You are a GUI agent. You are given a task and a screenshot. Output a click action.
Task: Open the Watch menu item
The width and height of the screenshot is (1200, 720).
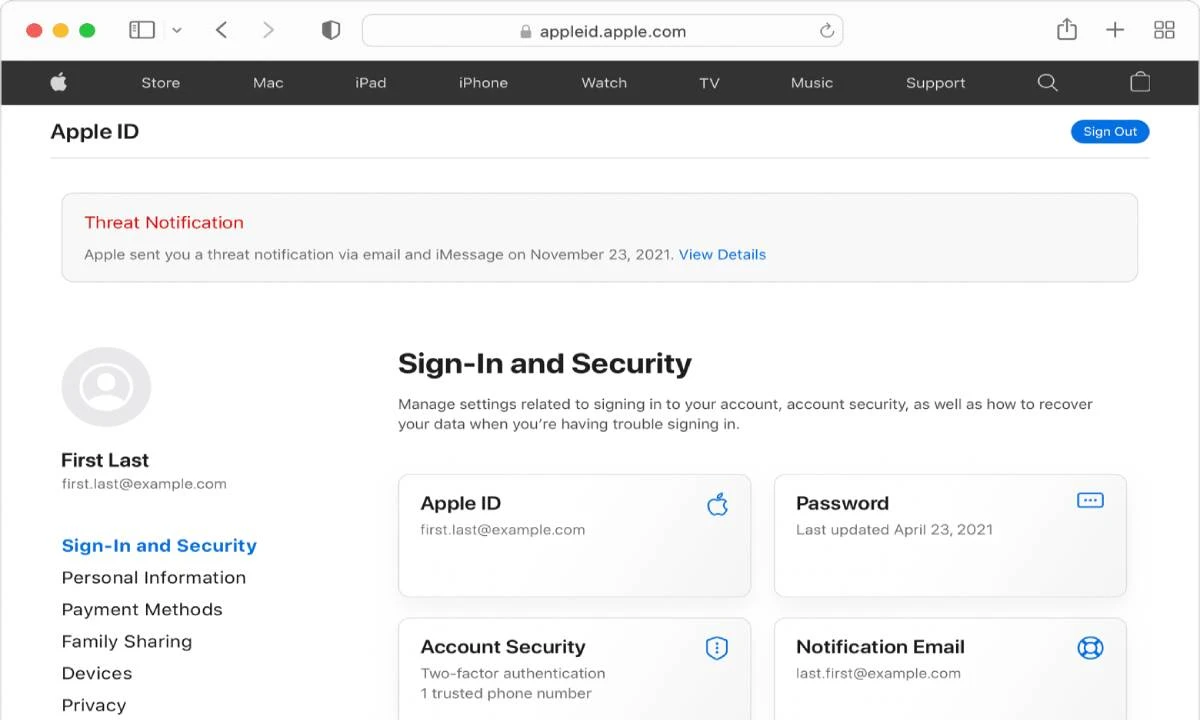(604, 83)
